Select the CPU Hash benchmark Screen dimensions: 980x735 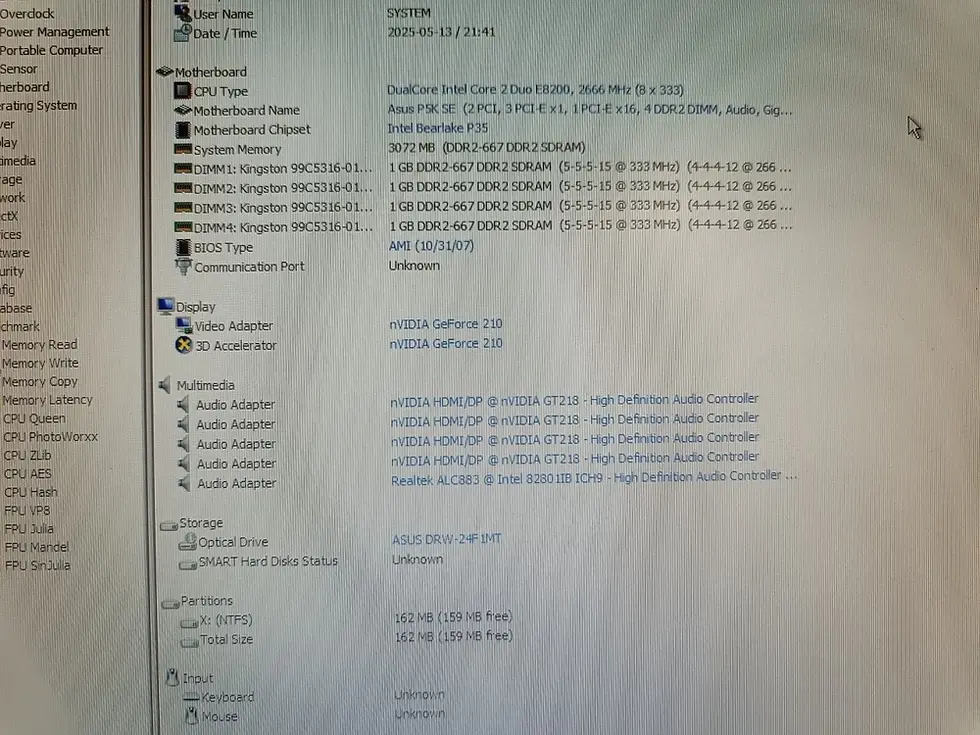coord(31,492)
